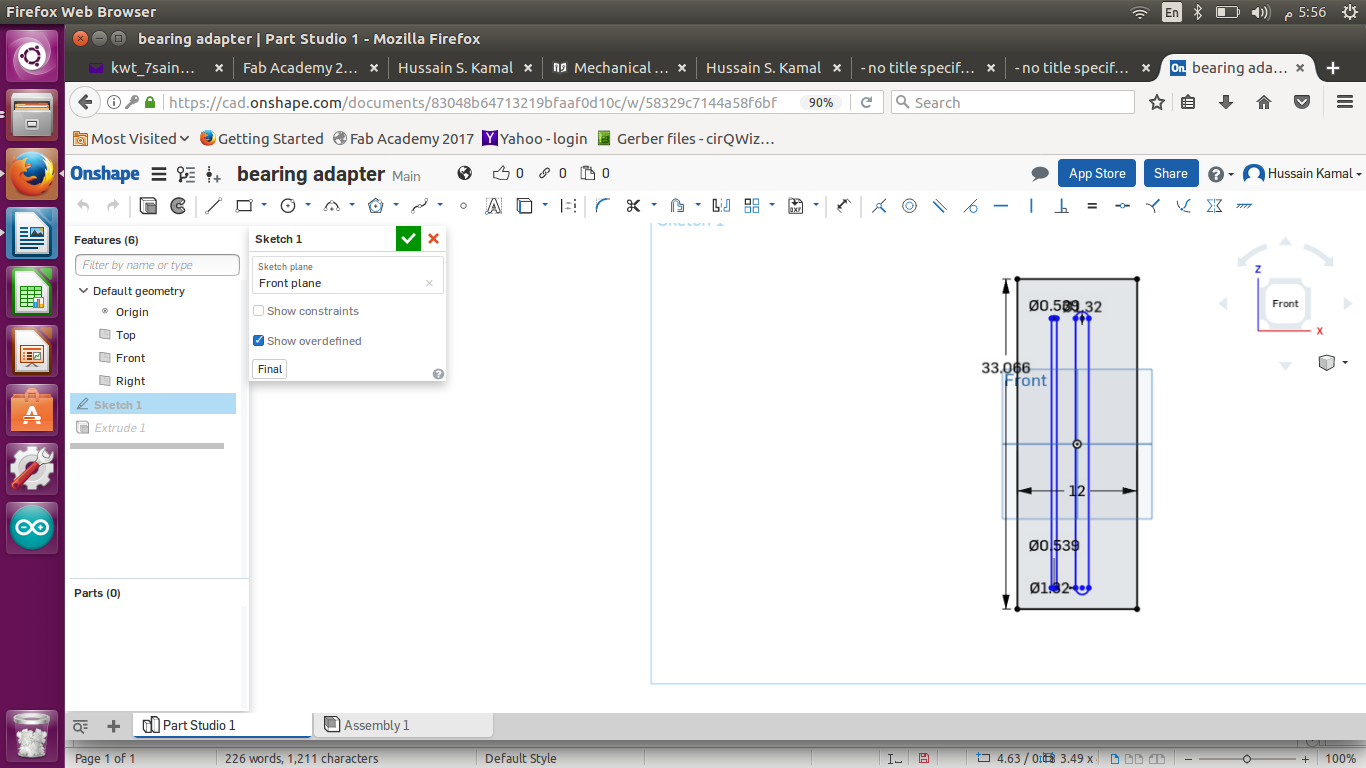
Task: Enable Show constraints checkbox
Action: tap(259, 311)
